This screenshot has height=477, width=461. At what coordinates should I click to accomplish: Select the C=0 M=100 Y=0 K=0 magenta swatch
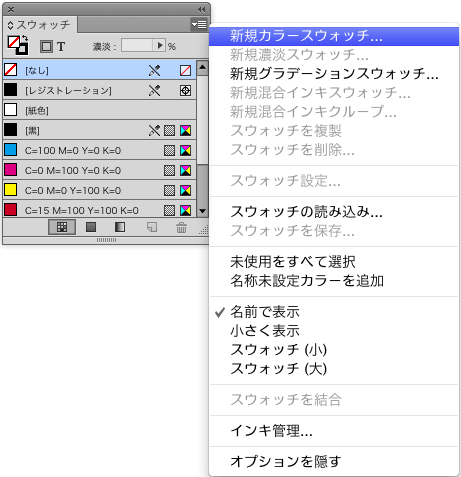99,170
